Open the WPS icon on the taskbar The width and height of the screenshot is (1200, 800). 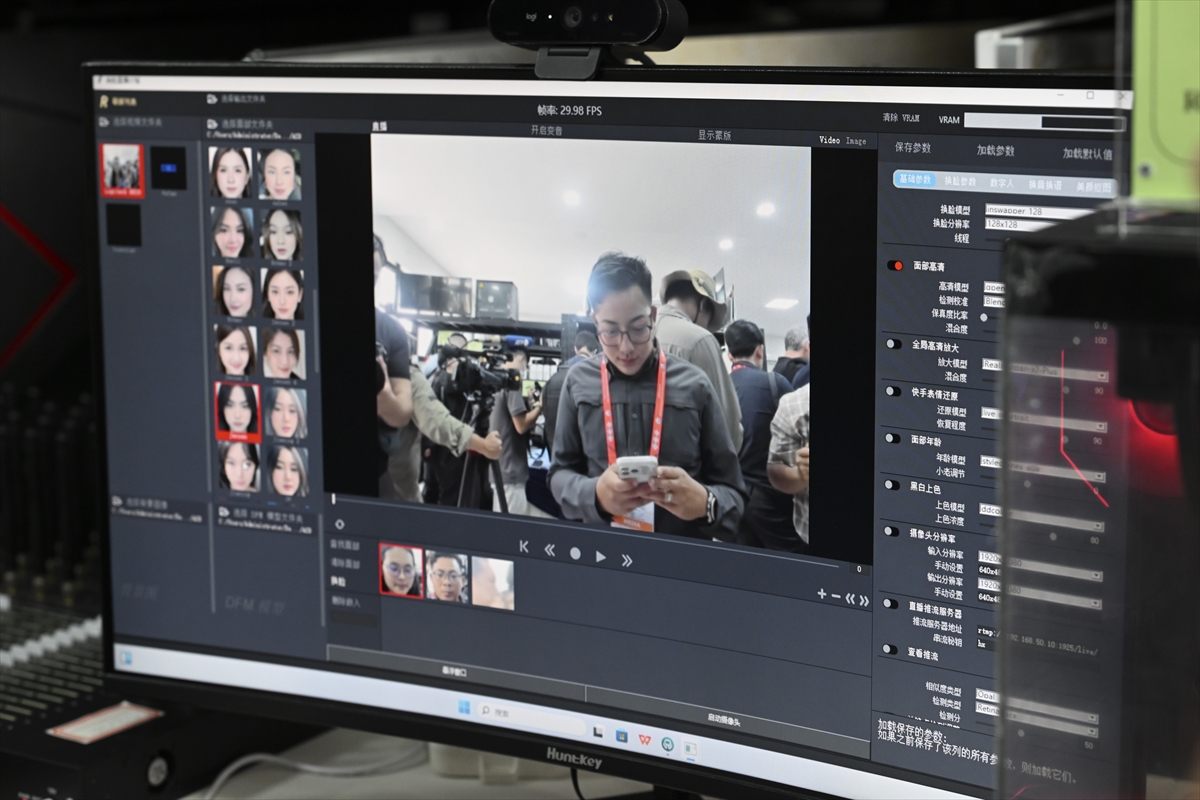point(645,740)
